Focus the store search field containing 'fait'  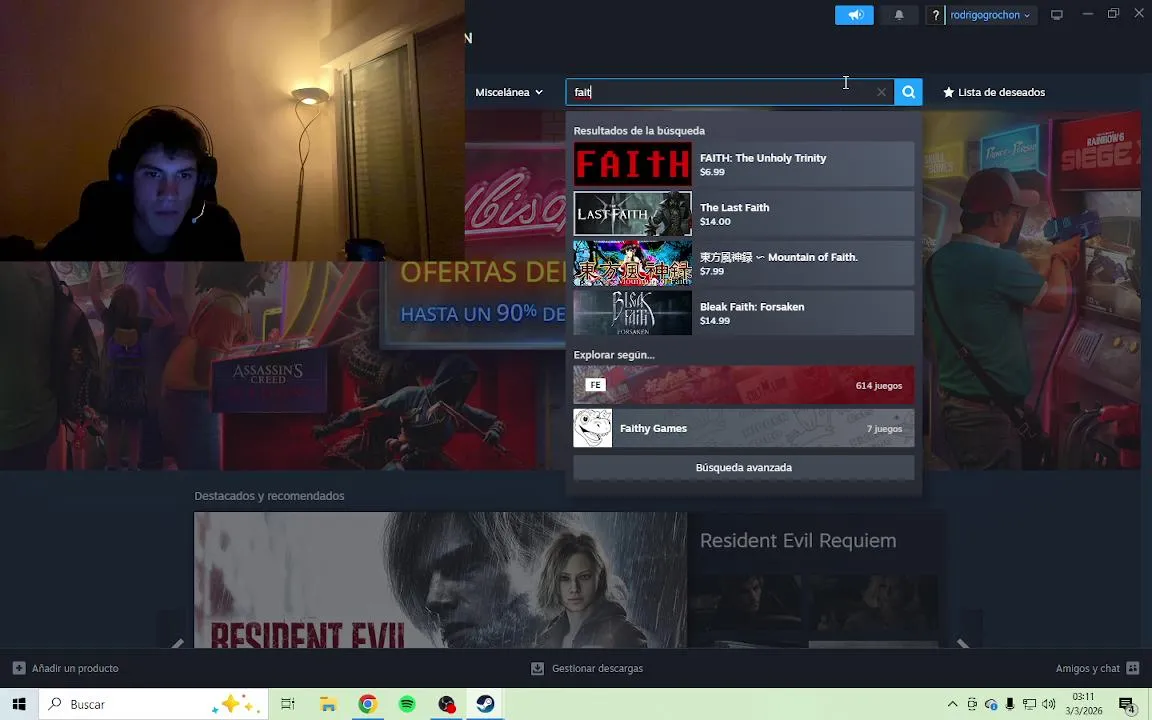tap(730, 92)
